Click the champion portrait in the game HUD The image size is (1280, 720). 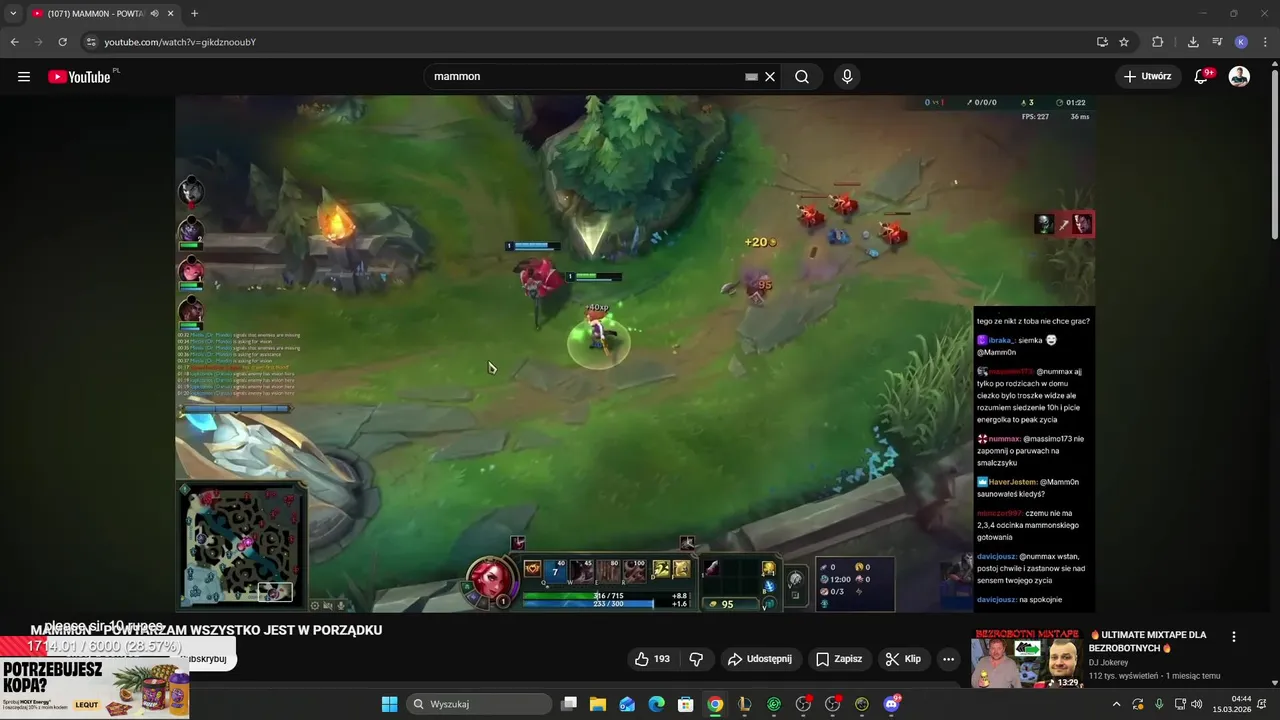[491, 579]
